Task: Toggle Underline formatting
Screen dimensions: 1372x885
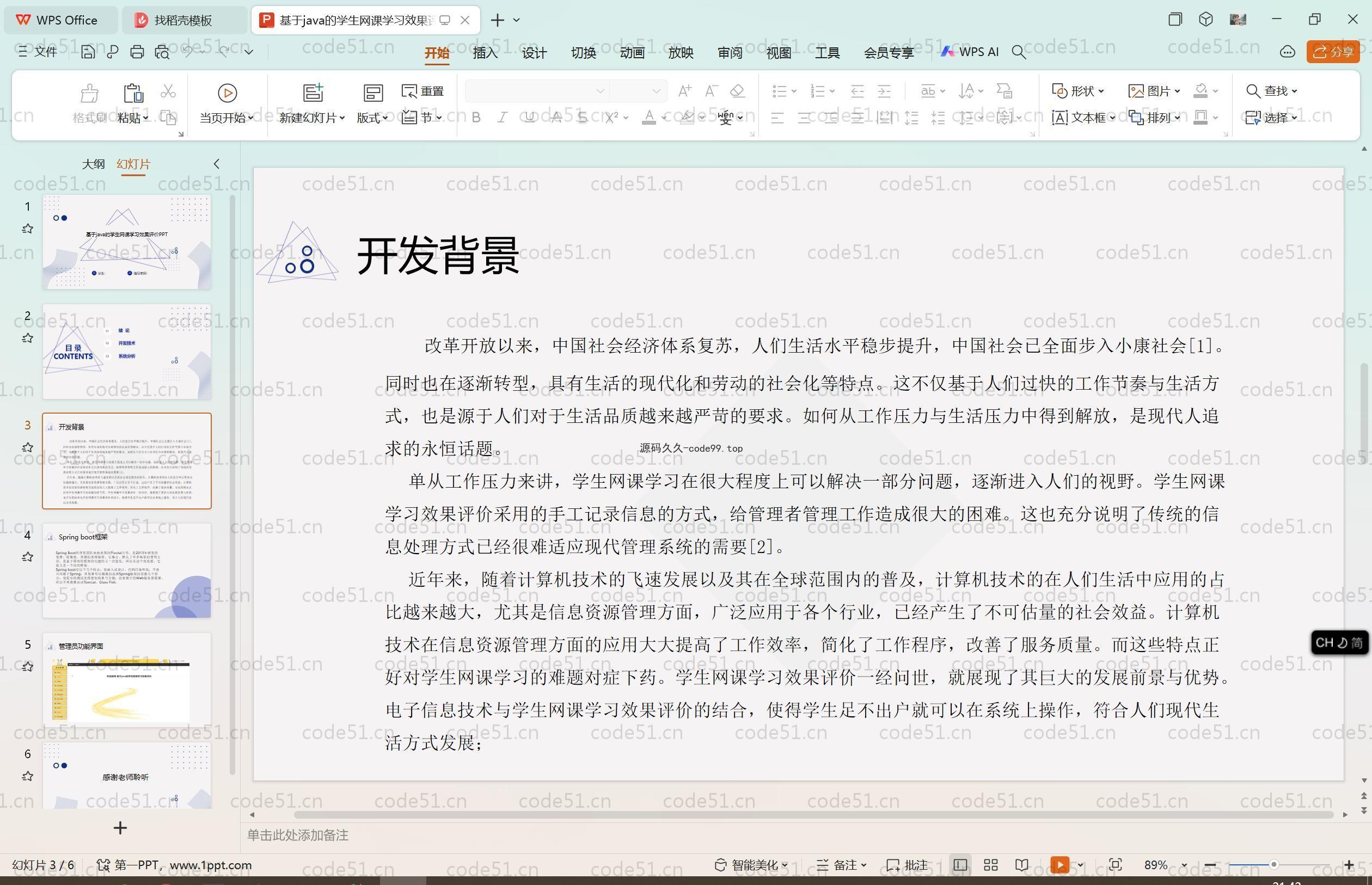Action: point(529,118)
